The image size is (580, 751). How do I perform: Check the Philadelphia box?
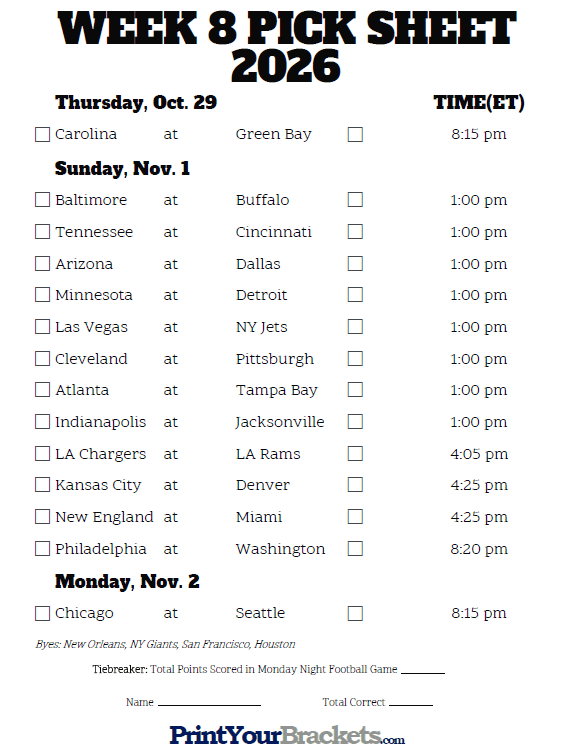[43, 549]
